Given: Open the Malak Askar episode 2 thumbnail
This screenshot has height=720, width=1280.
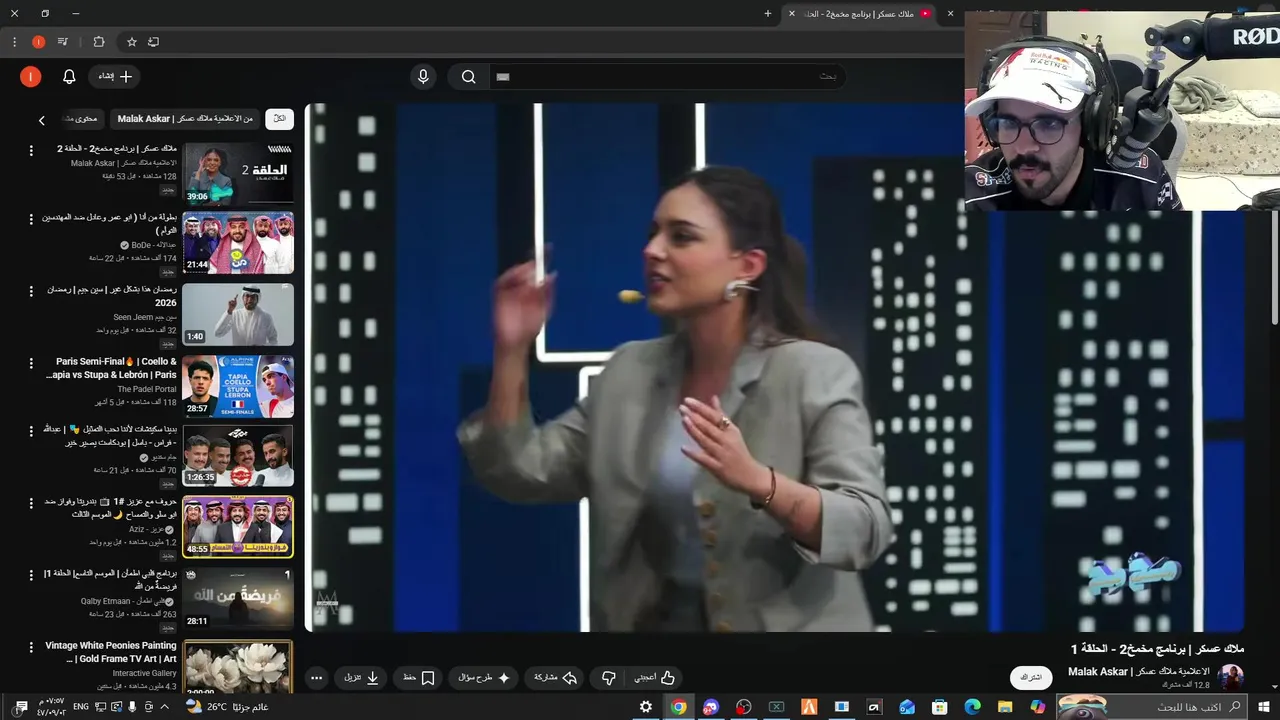Looking at the screenshot, I should 238,173.
